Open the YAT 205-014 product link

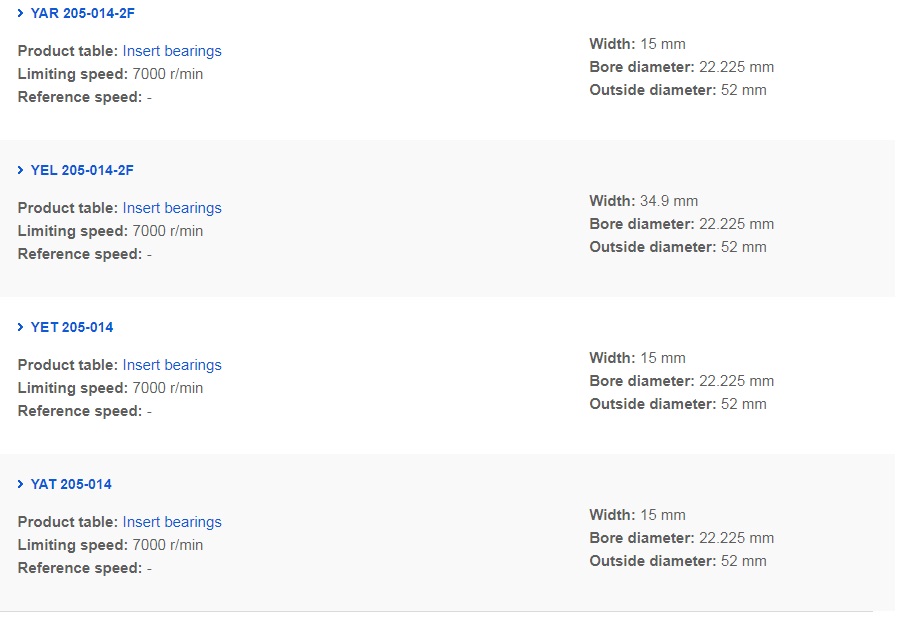(x=71, y=484)
